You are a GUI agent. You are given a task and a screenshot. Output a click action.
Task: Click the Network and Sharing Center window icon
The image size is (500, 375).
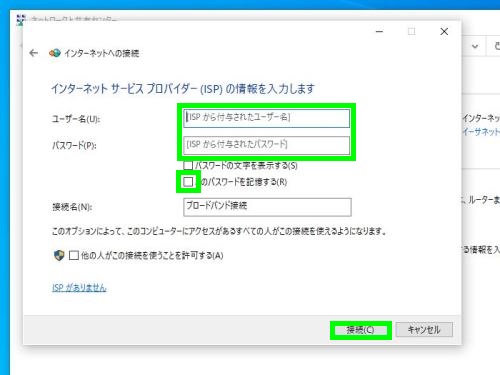(x=21, y=20)
